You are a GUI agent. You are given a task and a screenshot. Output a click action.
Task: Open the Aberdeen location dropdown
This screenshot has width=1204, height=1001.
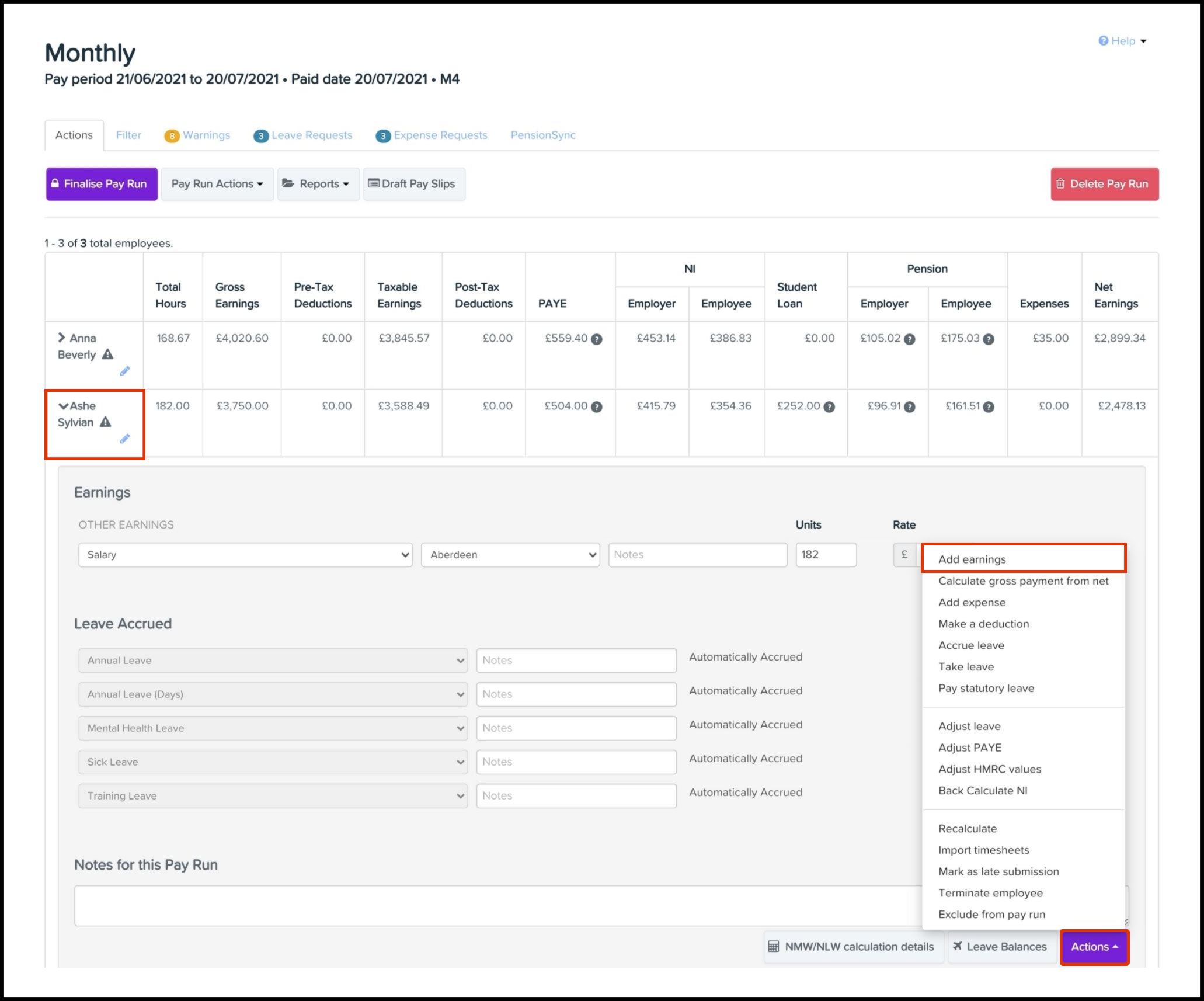click(510, 555)
